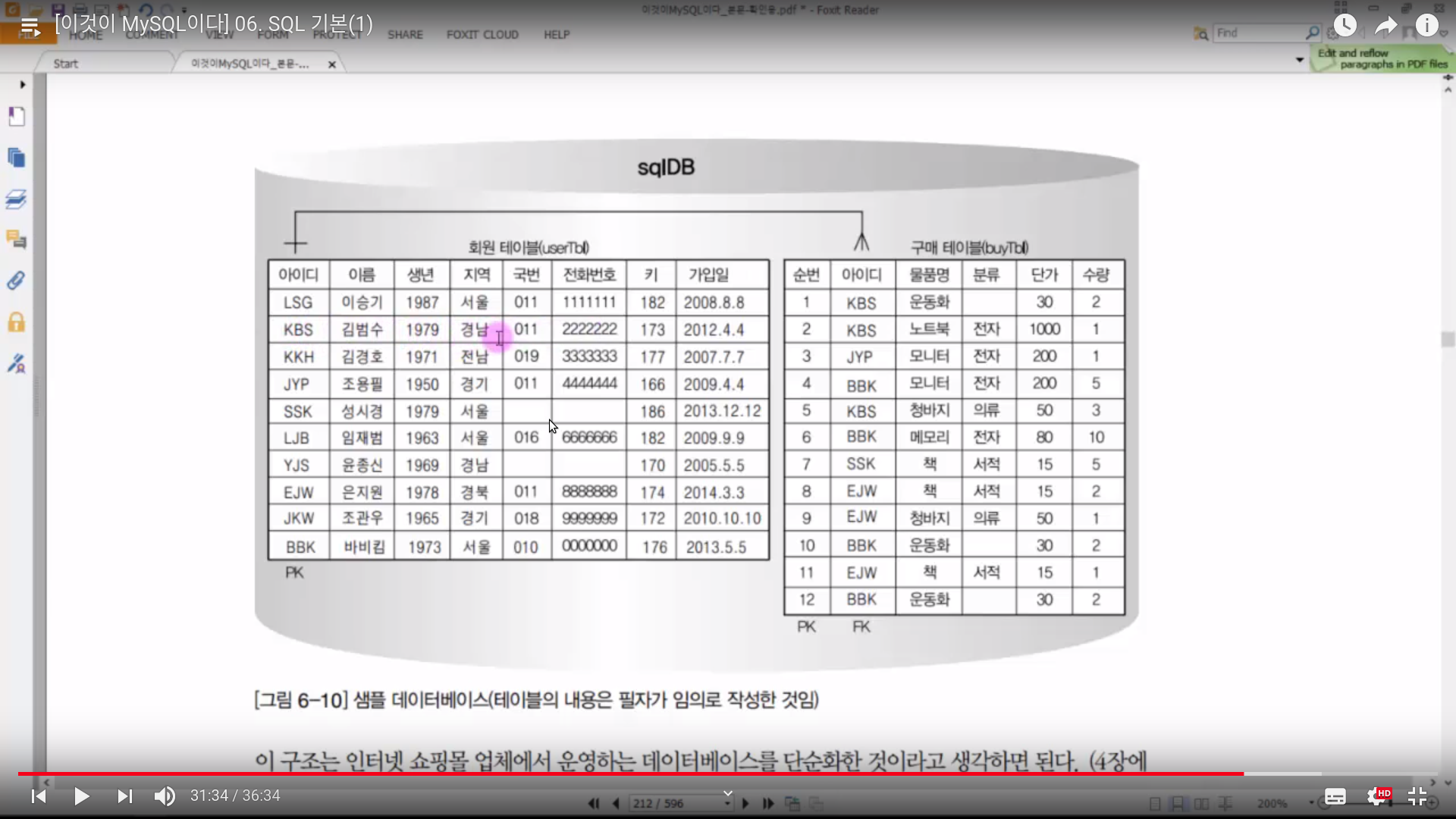Click the Find magnifier search icon
This screenshot has width=1456, height=819.
pos(1313,33)
